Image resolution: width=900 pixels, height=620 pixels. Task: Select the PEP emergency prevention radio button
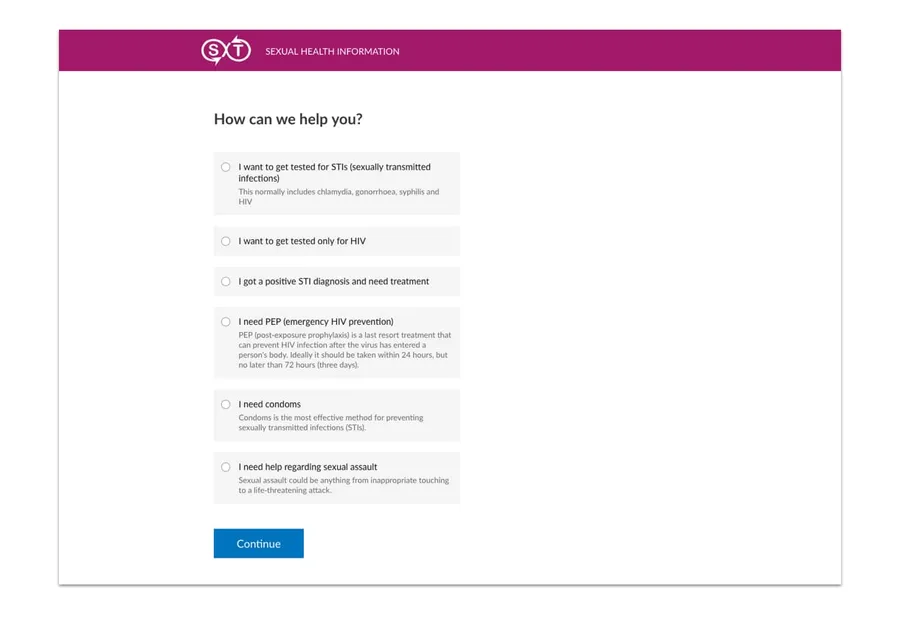pos(226,322)
